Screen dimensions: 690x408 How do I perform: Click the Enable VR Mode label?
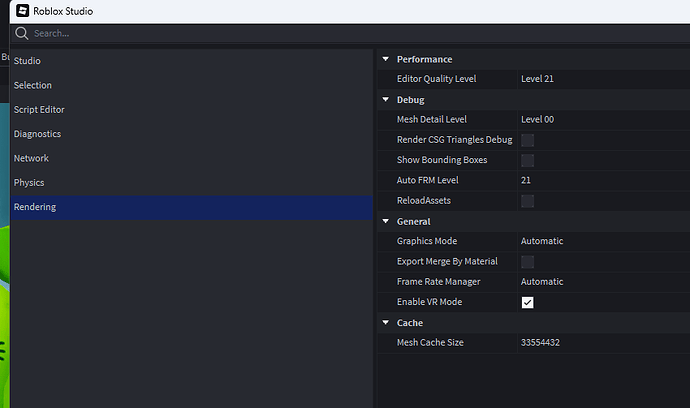(x=429, y=301)
